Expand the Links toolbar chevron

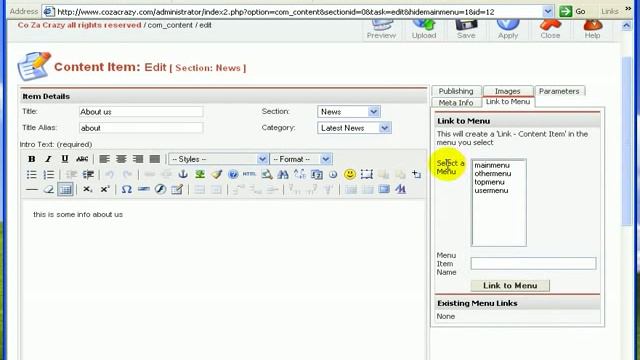click(x=628, y=10)
